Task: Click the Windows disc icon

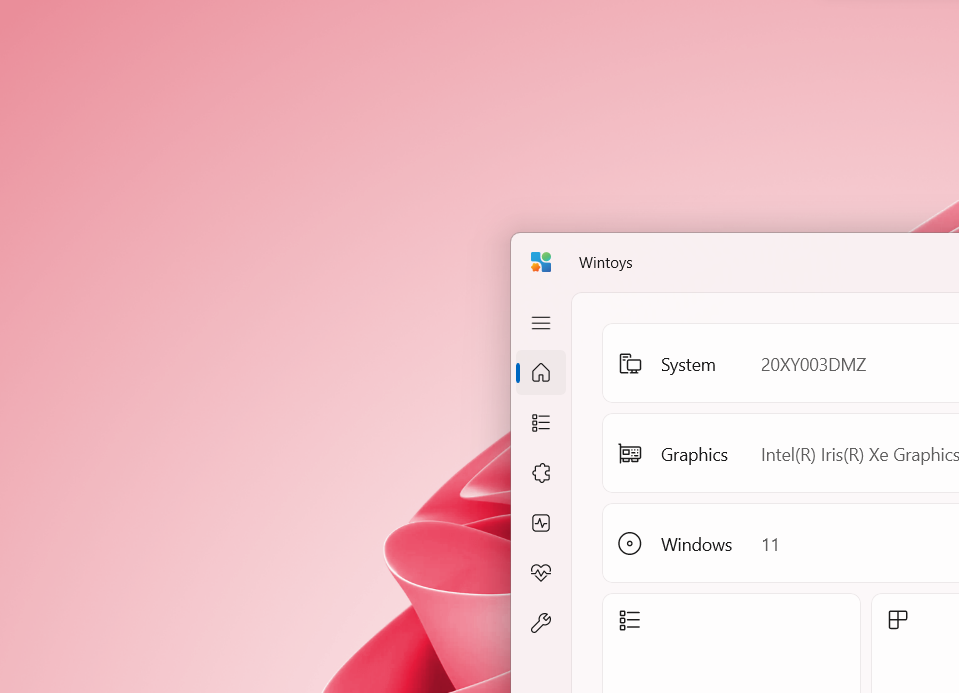Action: [x=630, y=544]
